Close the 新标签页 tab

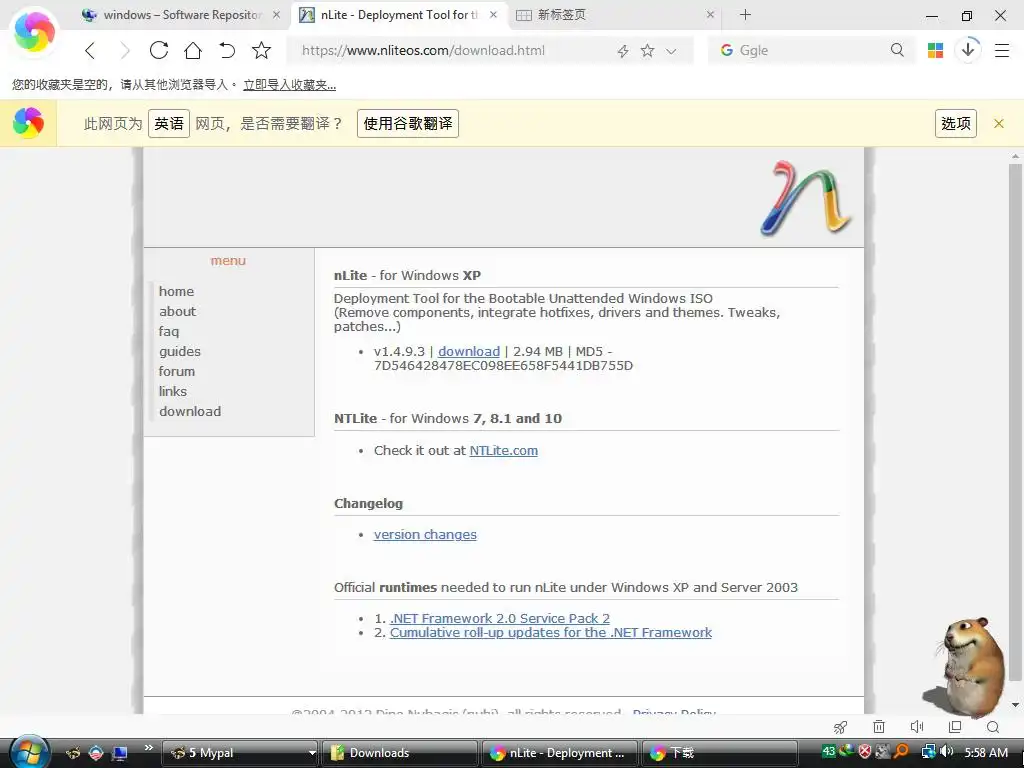pos(711,14)
